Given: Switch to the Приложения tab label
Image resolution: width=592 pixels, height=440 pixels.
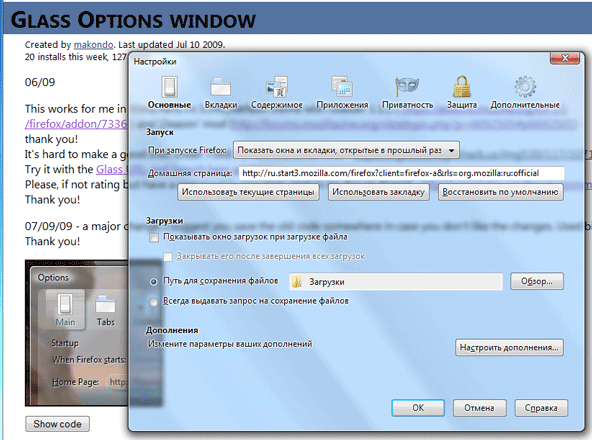Looking at the screenshot, I should 342,105.
